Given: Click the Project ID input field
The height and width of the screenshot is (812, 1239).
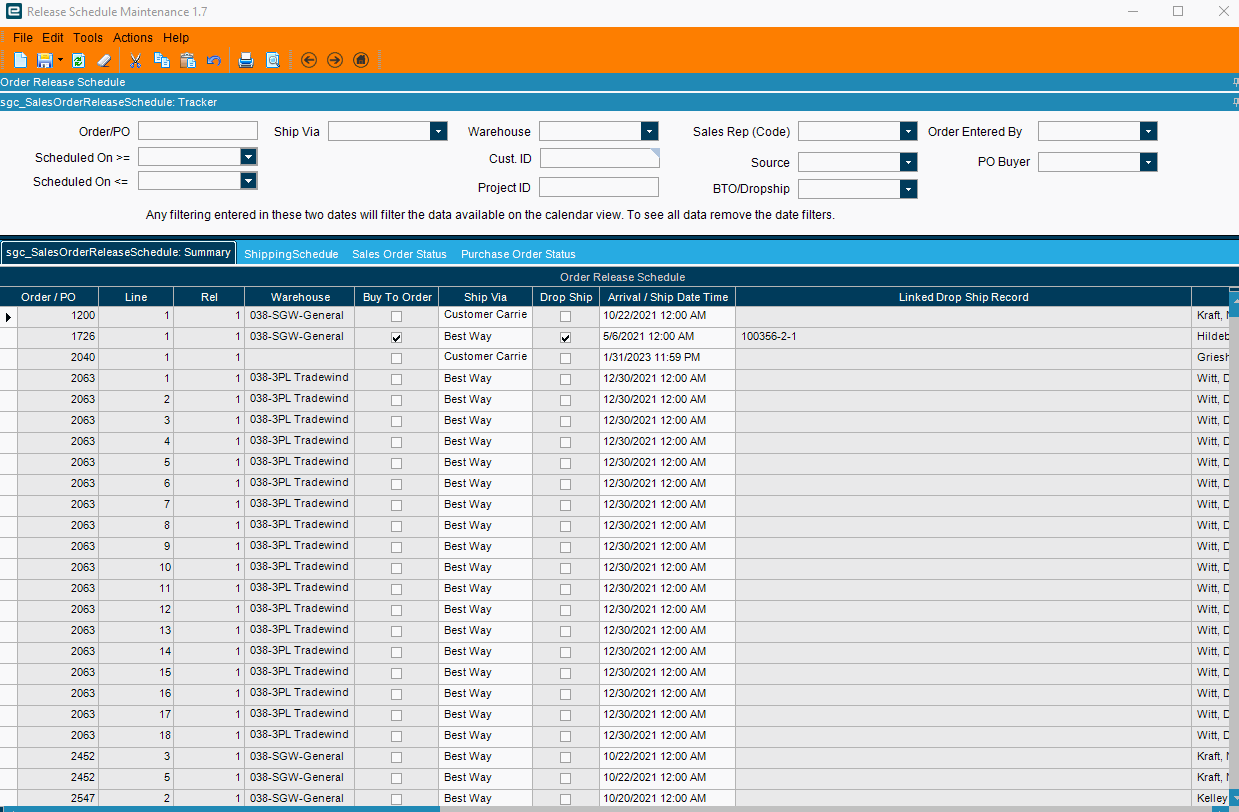Looking at the screenshot, I should tap(599, 187).
